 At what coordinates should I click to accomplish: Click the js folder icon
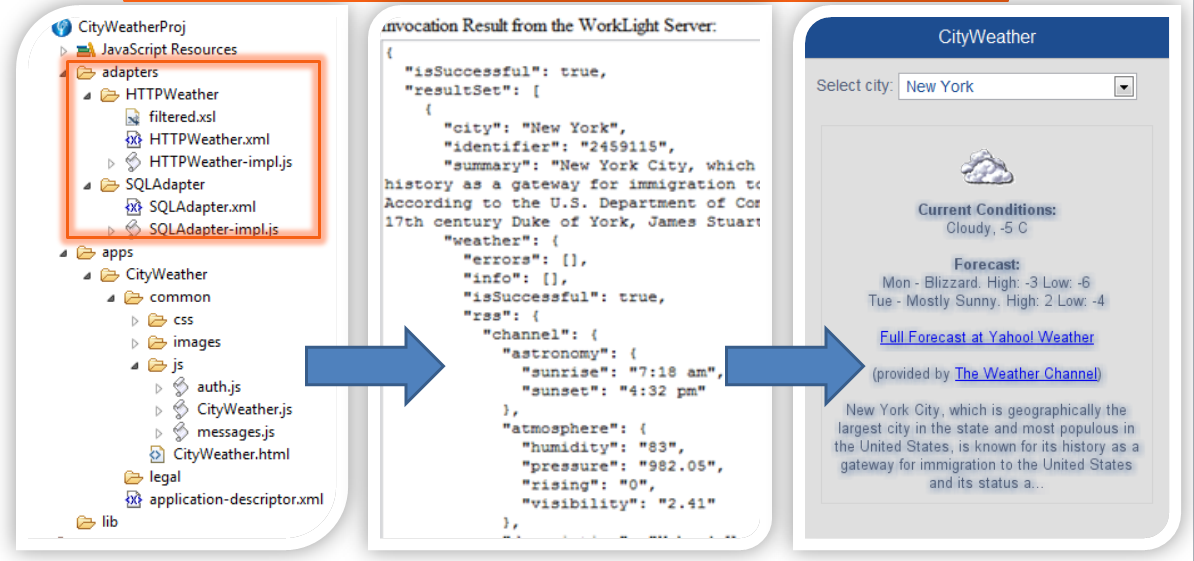click(157, 365)
